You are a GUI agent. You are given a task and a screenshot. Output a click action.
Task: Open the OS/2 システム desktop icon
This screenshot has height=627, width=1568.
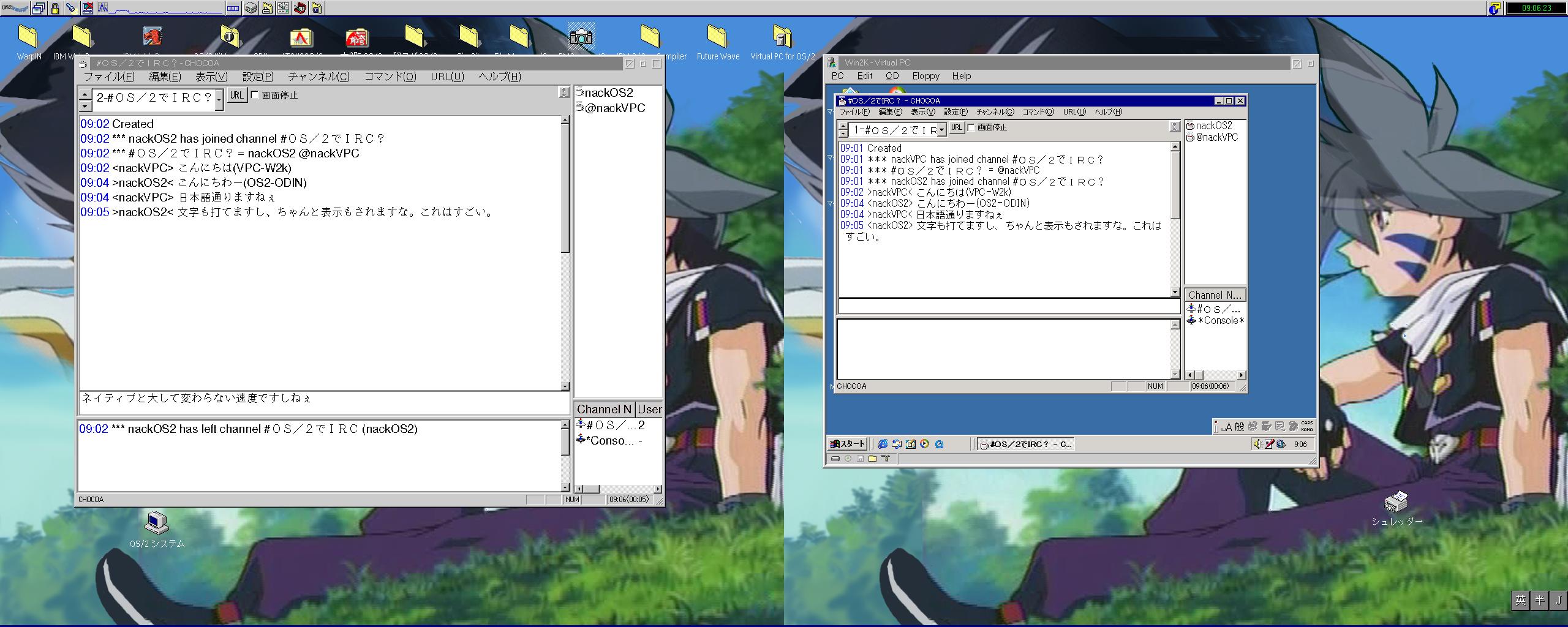[157, 530]
